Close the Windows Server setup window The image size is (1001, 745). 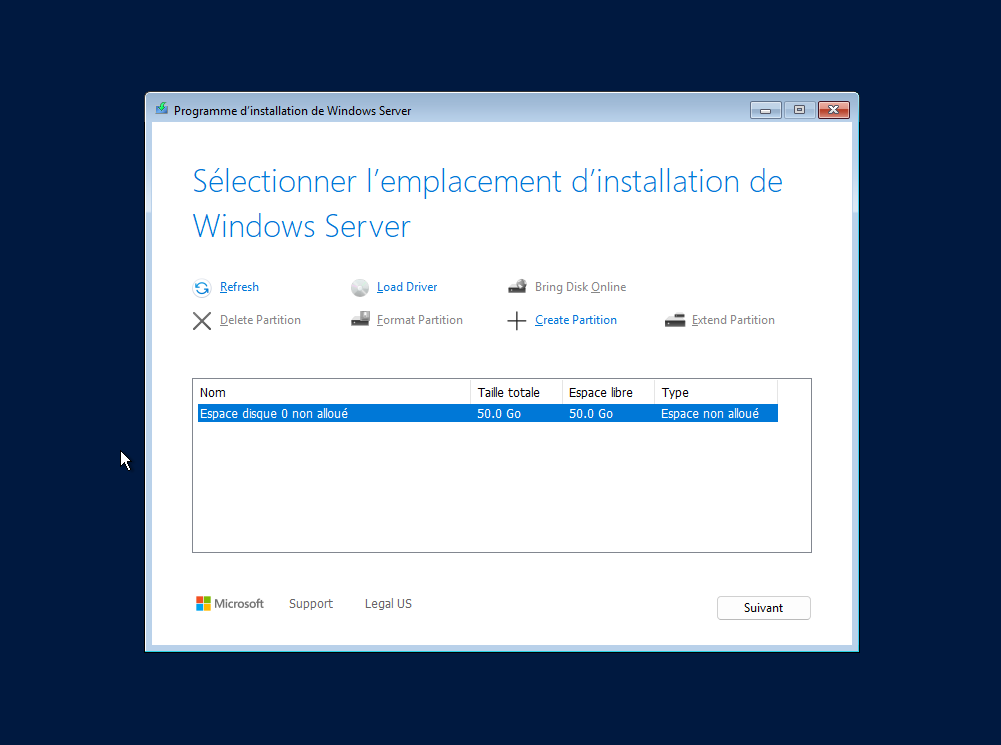coord(834,110)
